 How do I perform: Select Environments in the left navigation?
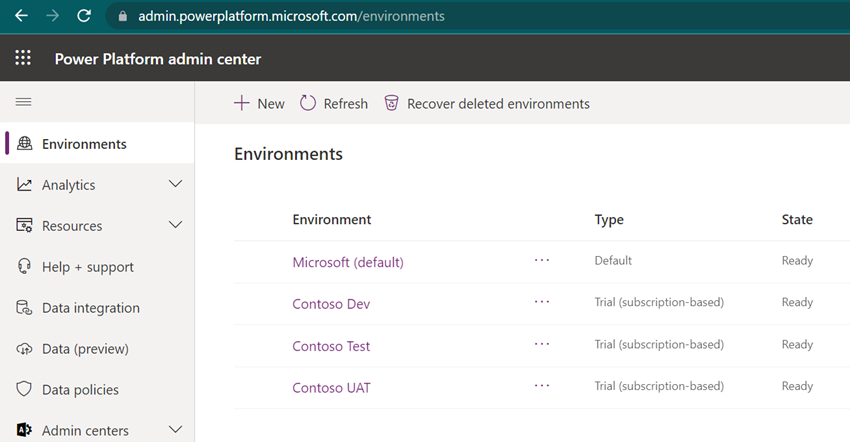[98, 143]
